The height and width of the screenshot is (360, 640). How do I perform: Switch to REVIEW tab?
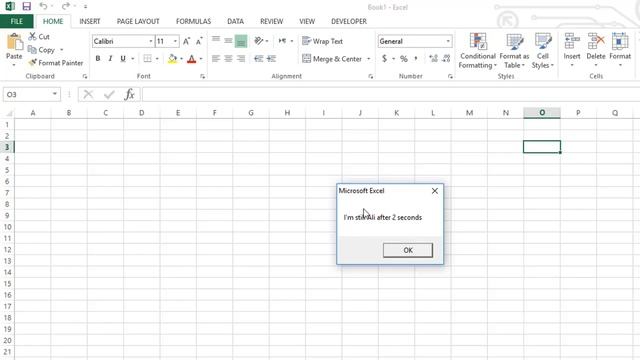pyautogui.click(x=271, y=21)
